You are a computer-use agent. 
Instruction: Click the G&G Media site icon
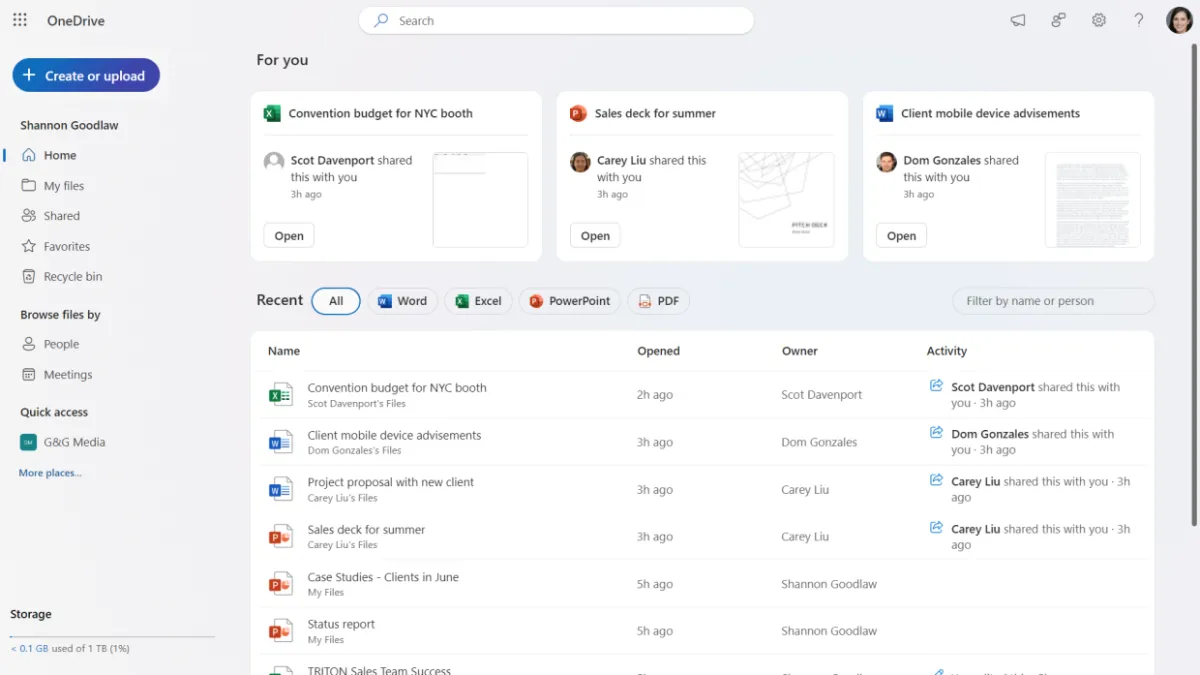(28, 442)
